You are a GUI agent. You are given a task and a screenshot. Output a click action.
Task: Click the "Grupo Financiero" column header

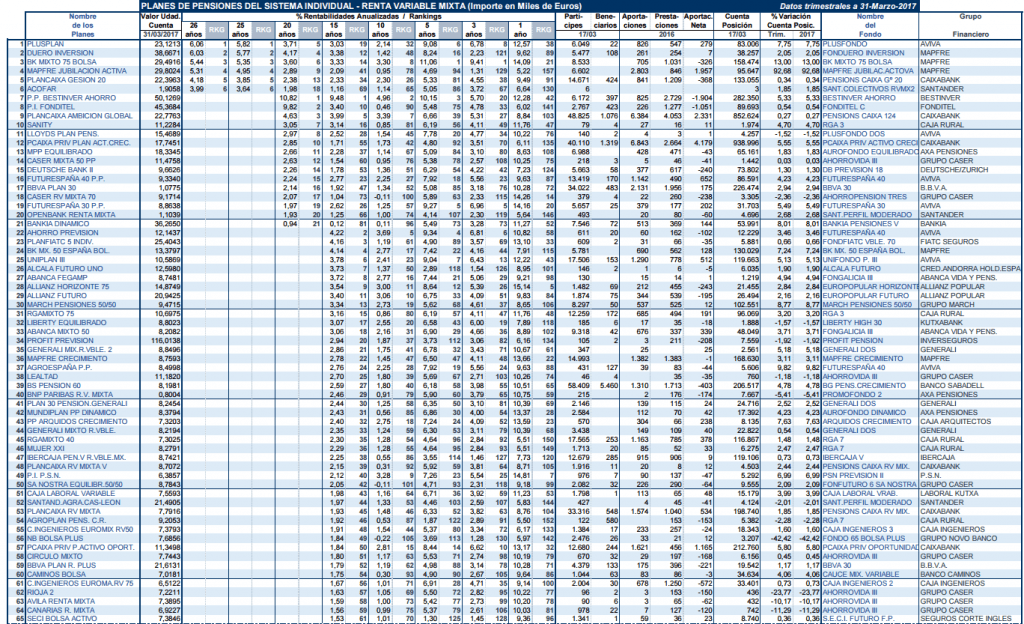(970, 25)
